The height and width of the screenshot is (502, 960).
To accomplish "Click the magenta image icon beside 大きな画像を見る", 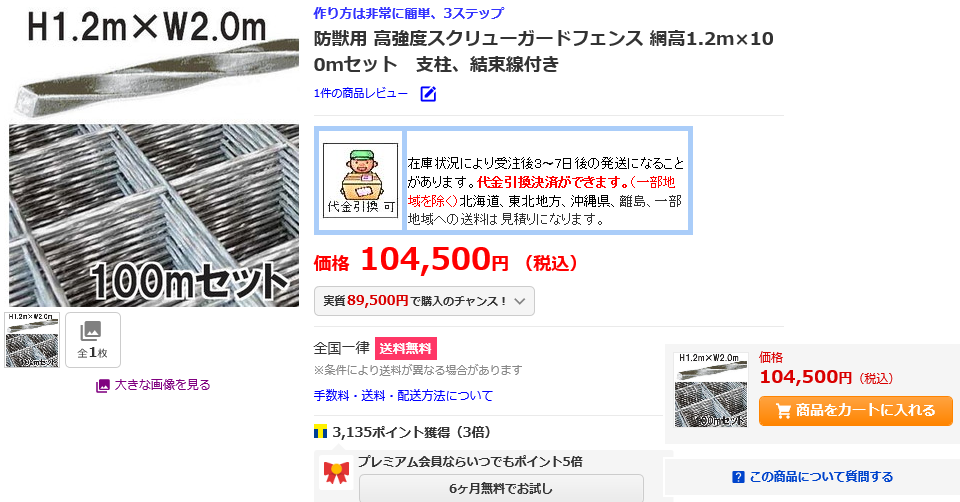I will pyautogui.click(x=103, y=386).
